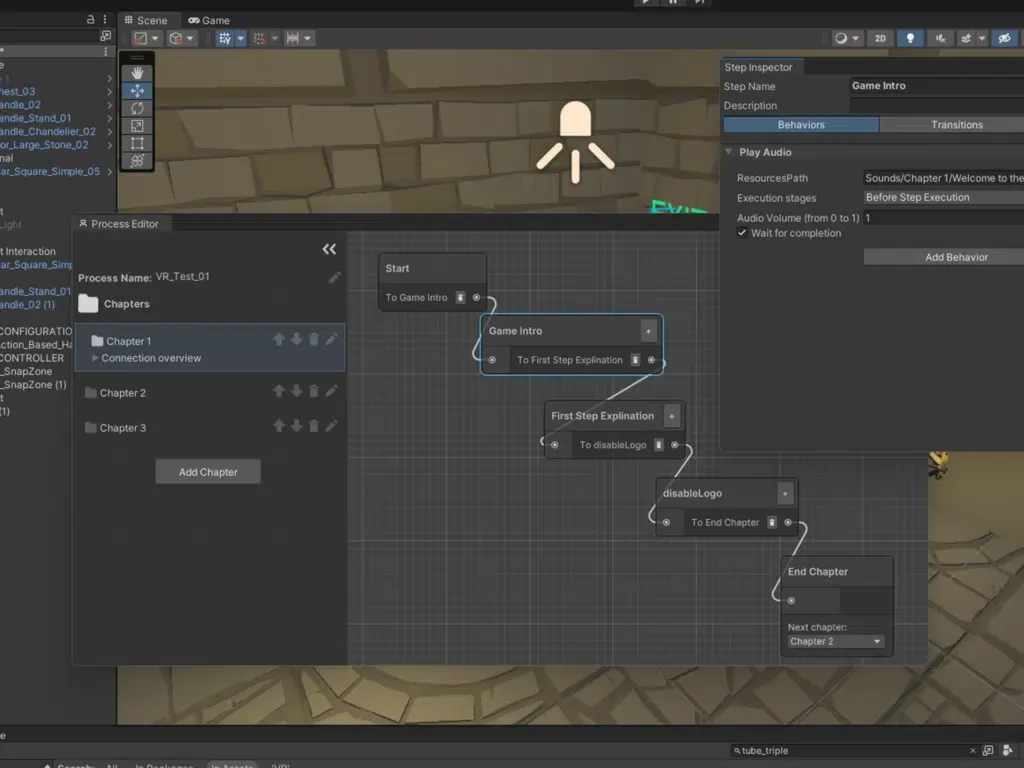Rename Chapter 3 with its pencil icon
The width and height of the screenshot is (1024, 768).
pyautogui.click(x=331, y=427)
